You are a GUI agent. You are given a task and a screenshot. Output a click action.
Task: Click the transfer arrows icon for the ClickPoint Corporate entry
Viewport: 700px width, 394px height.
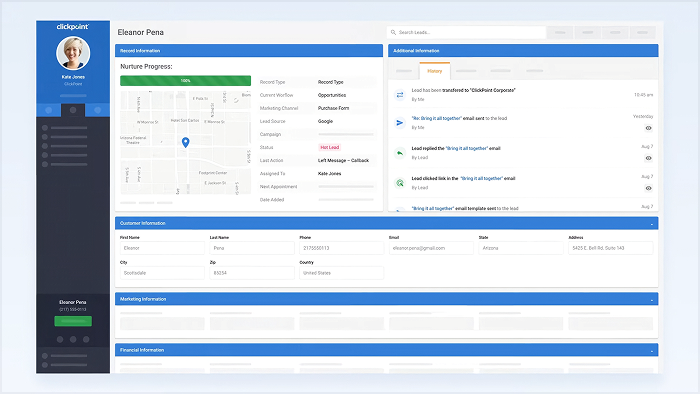coord(400,95)
